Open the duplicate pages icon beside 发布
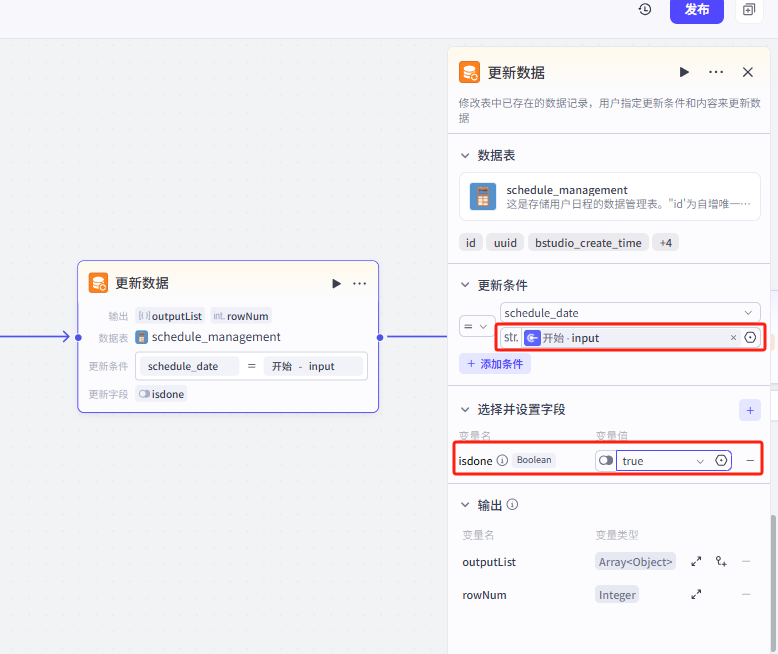778x654 pixels. [748, 10]
